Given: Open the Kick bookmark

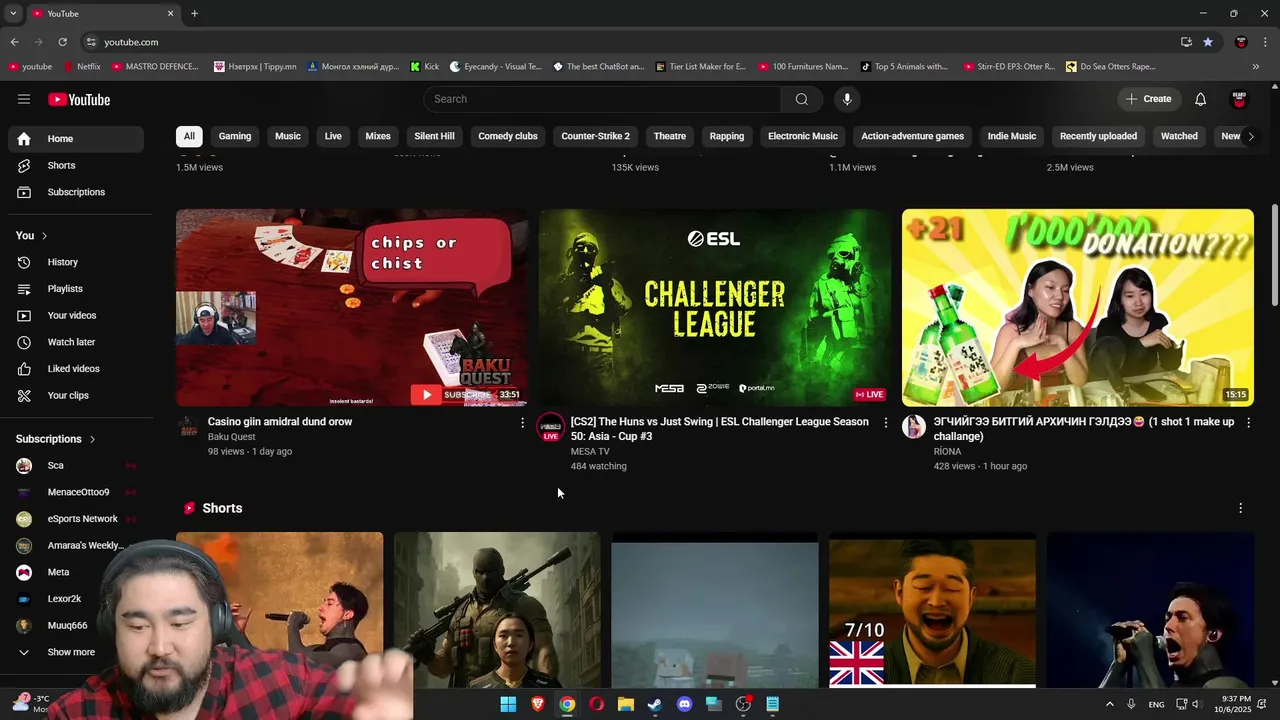Looking at the screenshot, I should coord(424,67).
